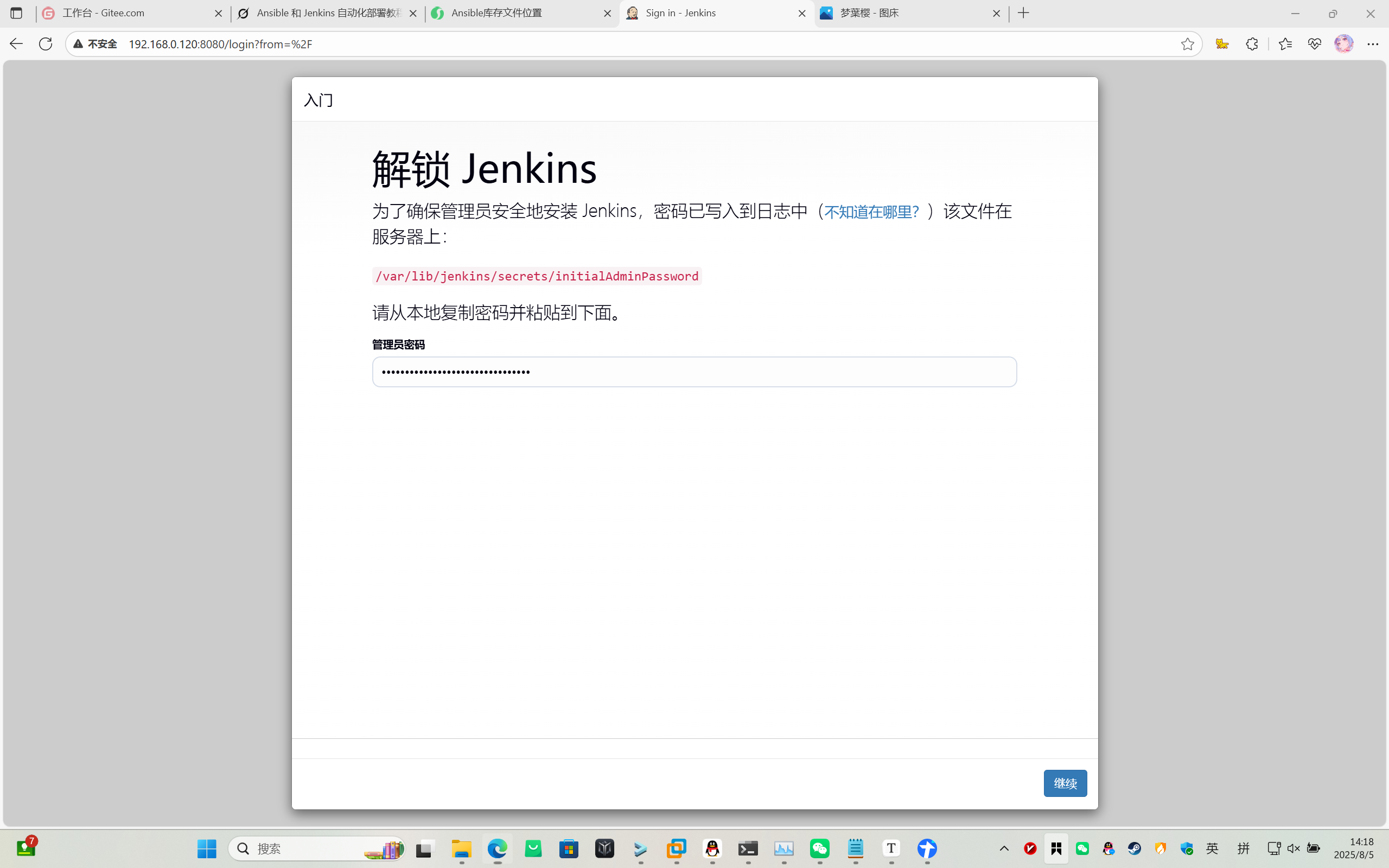Close the 梦葉樱 - 图床 tab
This screenshot has width=1389, height=868.
pyautogui.click(x=996, y=13)
